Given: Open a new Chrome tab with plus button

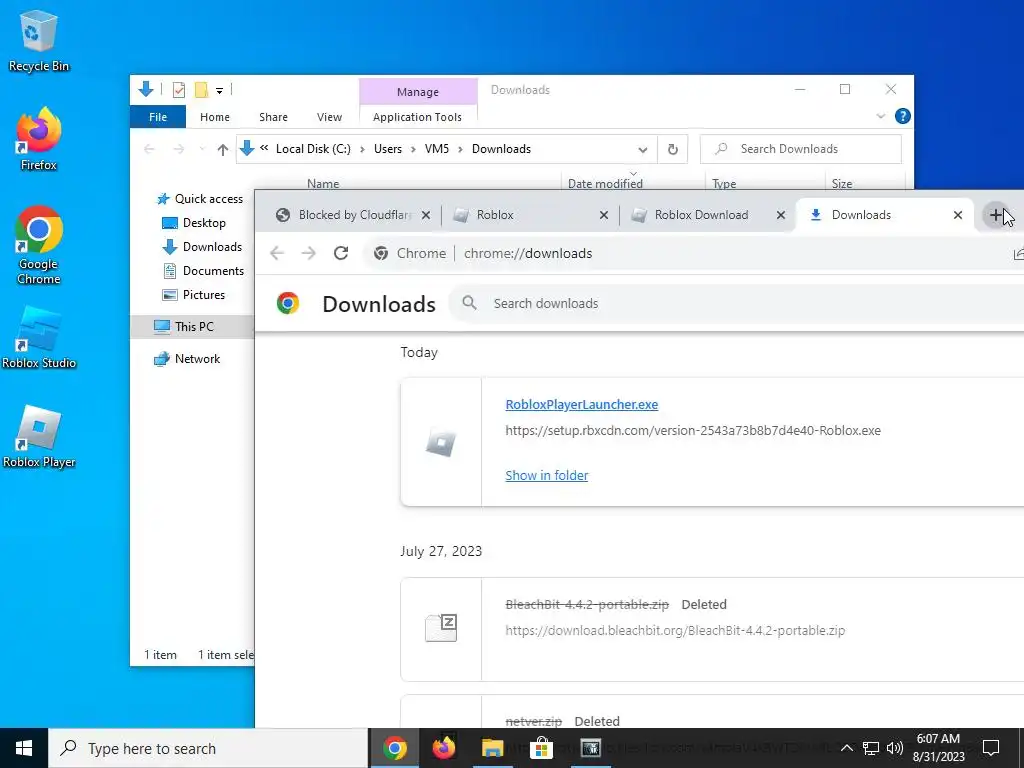Looking at the screenshot, I should (x=996, y=215).
